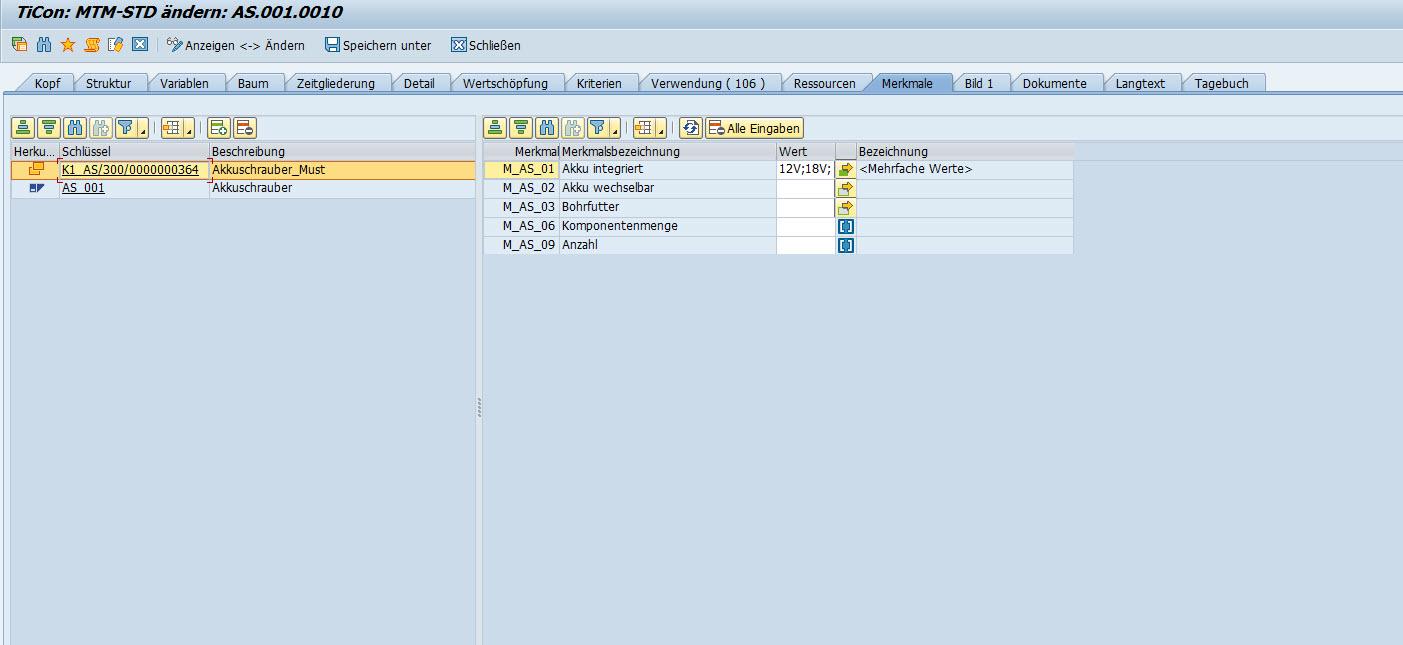
Task: Click the bracket icon for Komponentenmenge row
Action: coord(846,226)
